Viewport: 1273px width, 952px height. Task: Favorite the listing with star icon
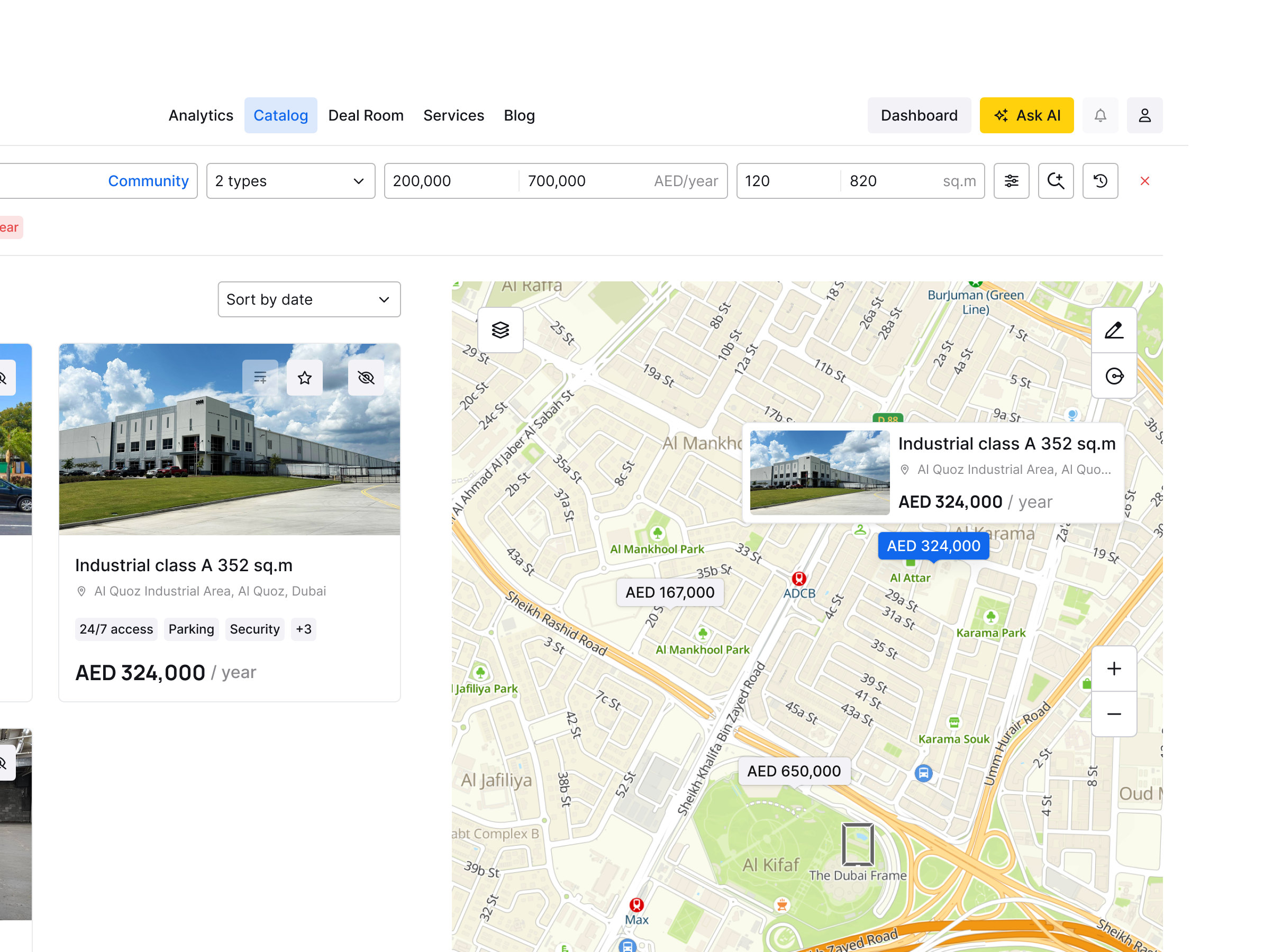[304, 378]
